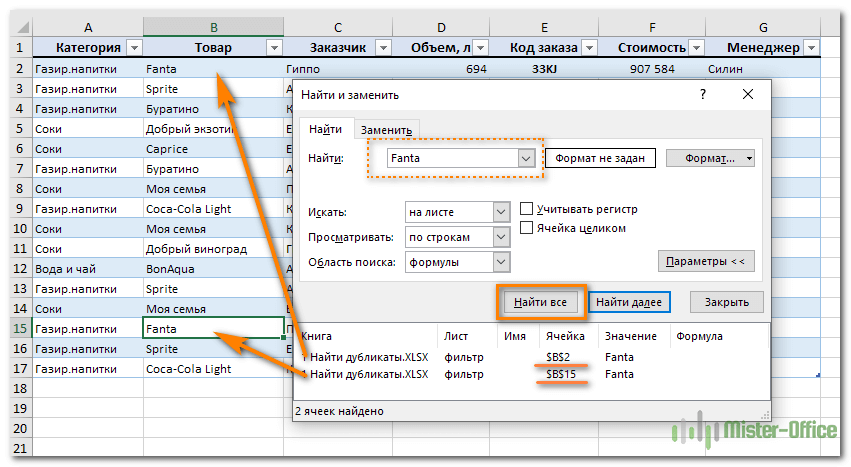Screen dimensions: 851x467
Task: Close the Найти и заменить dialog
Action: 747,94
